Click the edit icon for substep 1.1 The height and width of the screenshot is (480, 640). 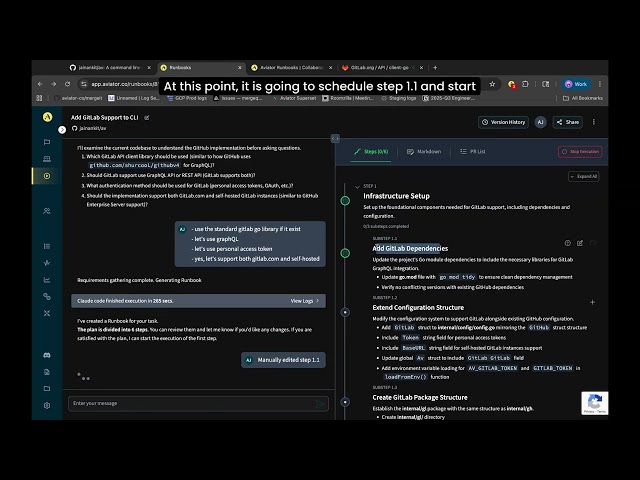click(580, 243)
